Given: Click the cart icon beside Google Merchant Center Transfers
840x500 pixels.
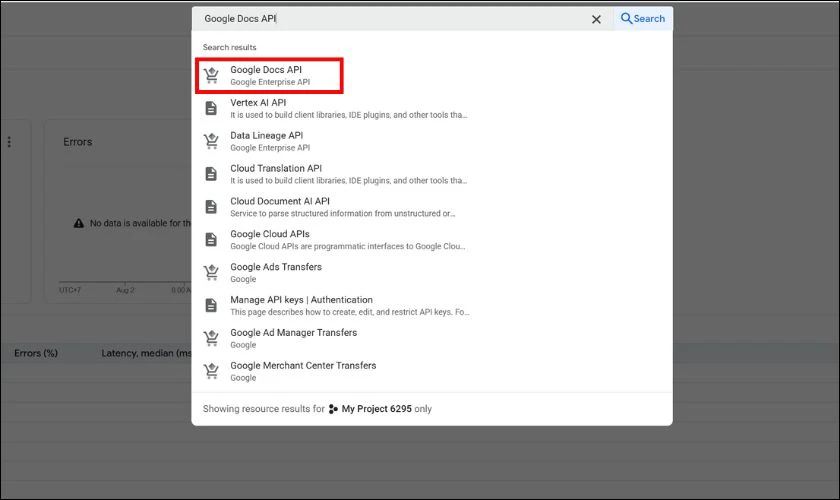Looking at the screenshot, I should [x=212, y=371].
